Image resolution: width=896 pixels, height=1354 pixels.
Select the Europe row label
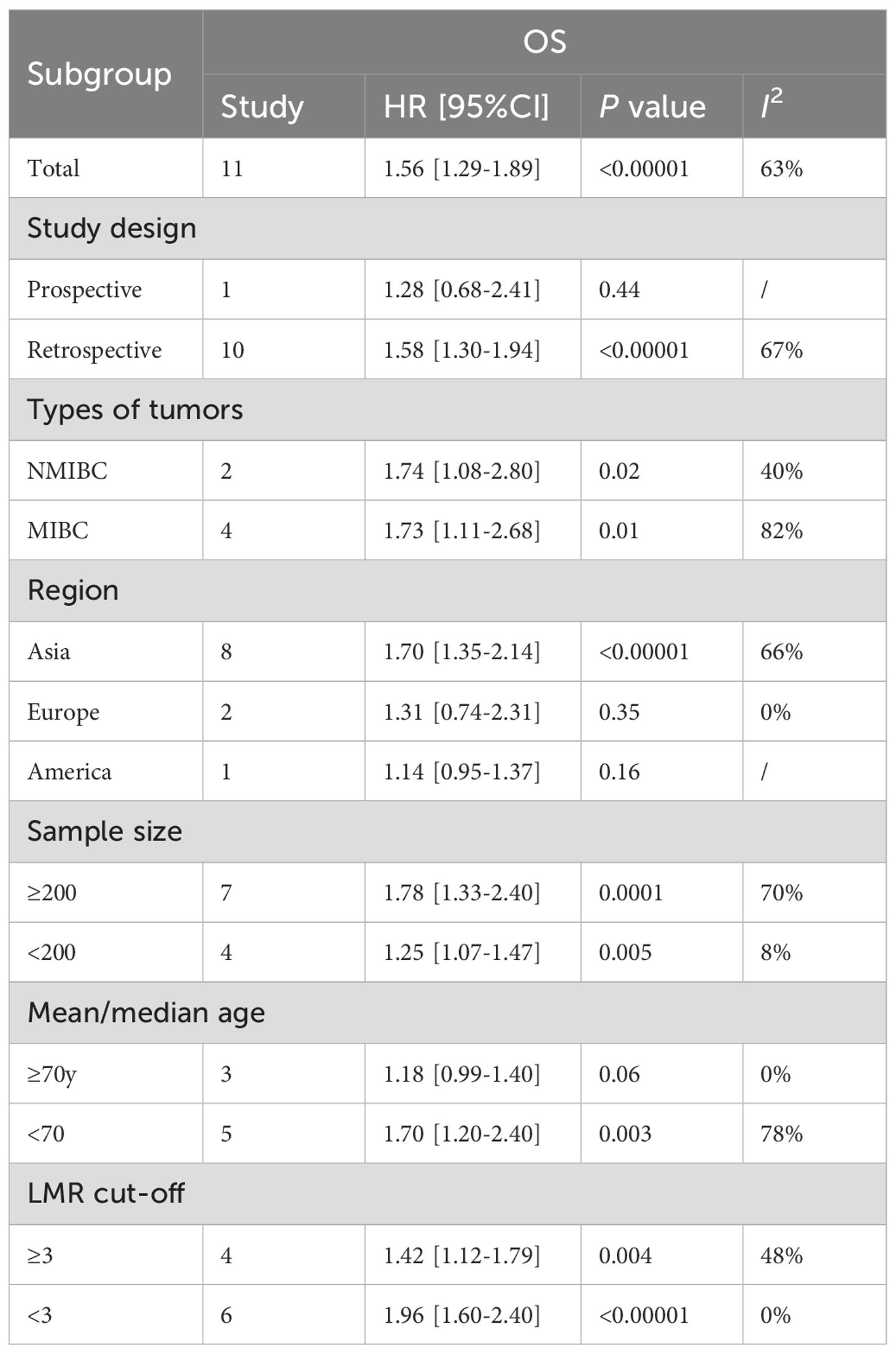tap(63, 712)
